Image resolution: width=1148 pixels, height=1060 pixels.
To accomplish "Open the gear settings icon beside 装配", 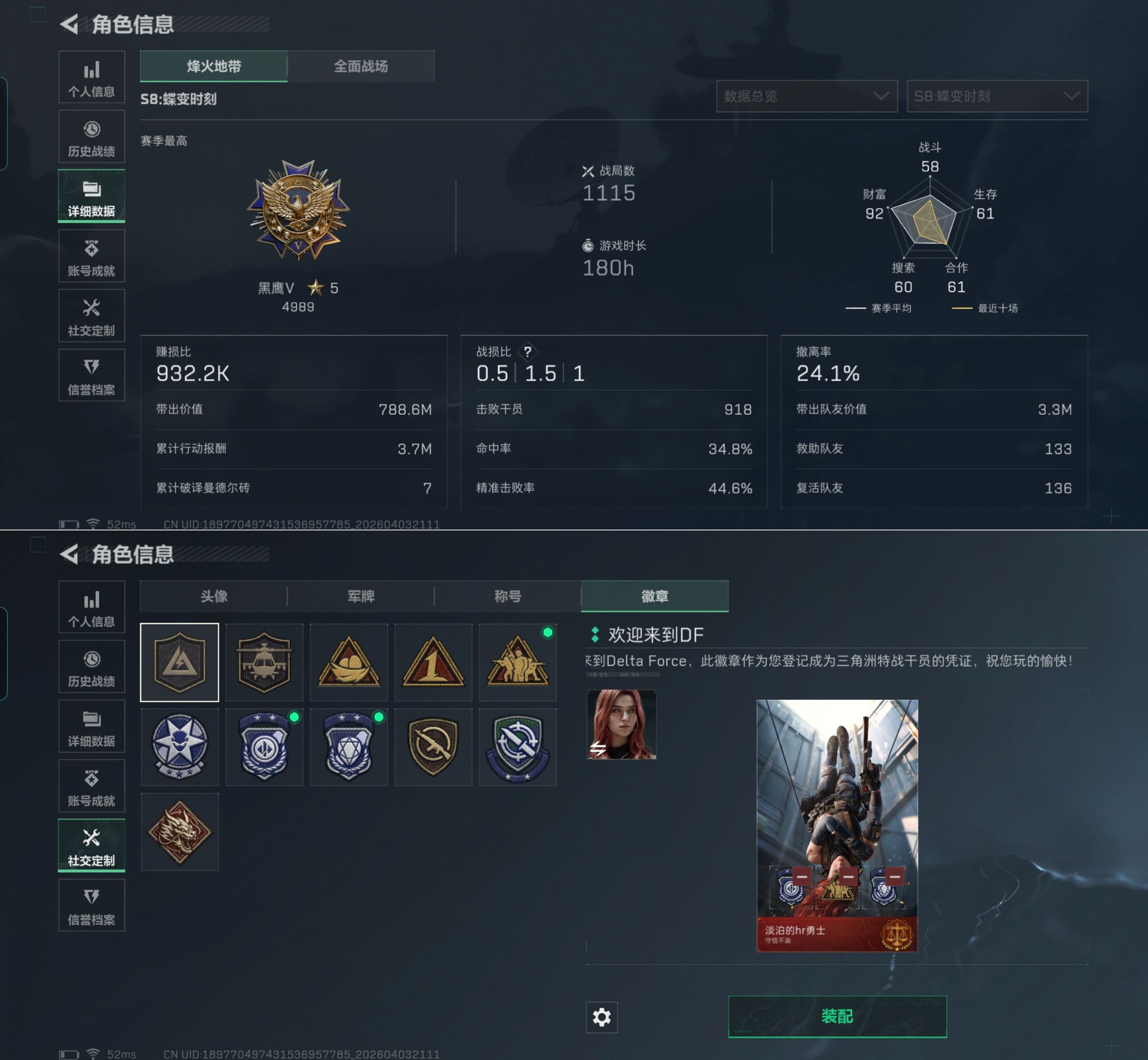I will coord(601,1017).
